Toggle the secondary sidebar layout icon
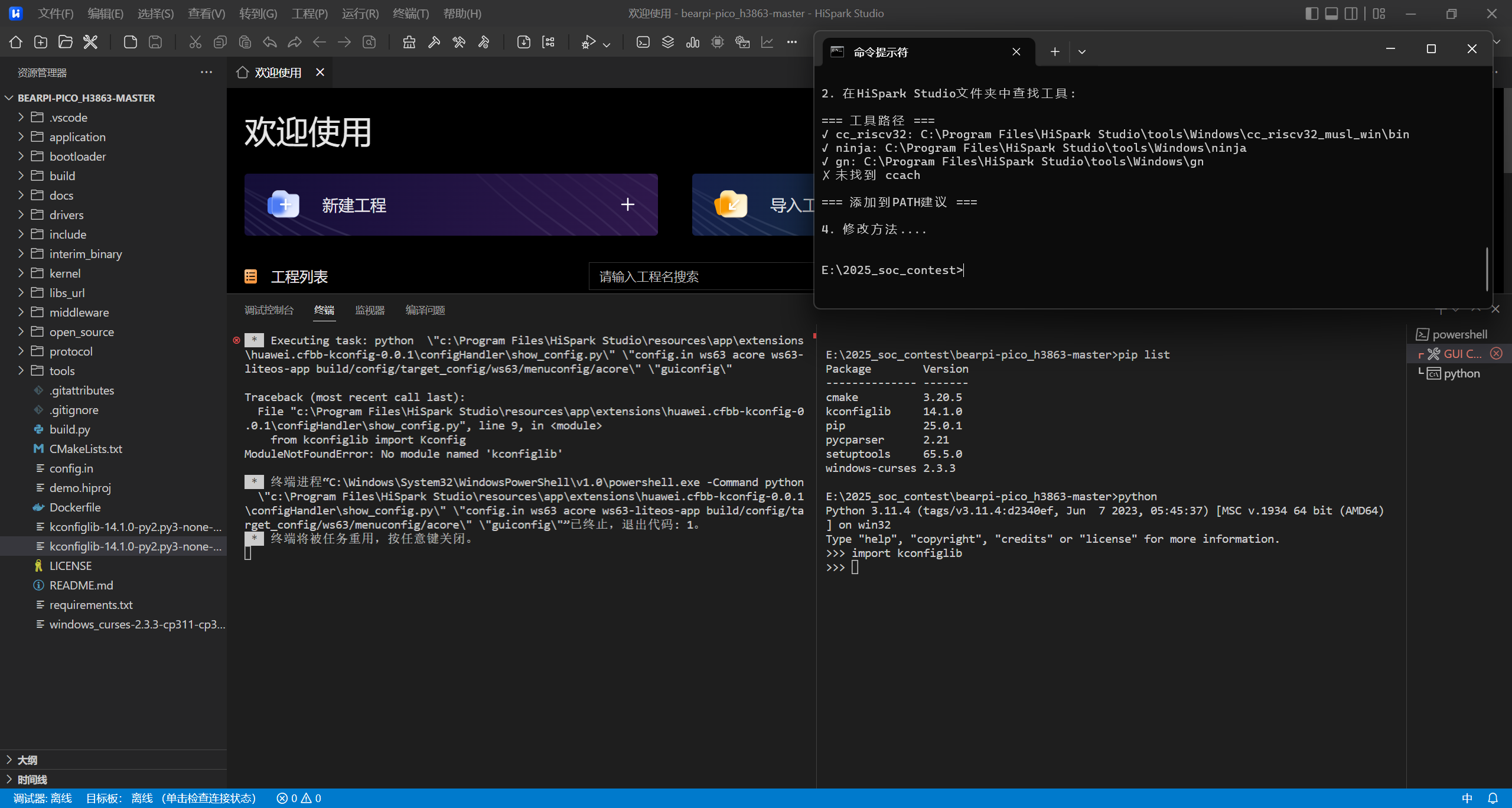 1351,14
